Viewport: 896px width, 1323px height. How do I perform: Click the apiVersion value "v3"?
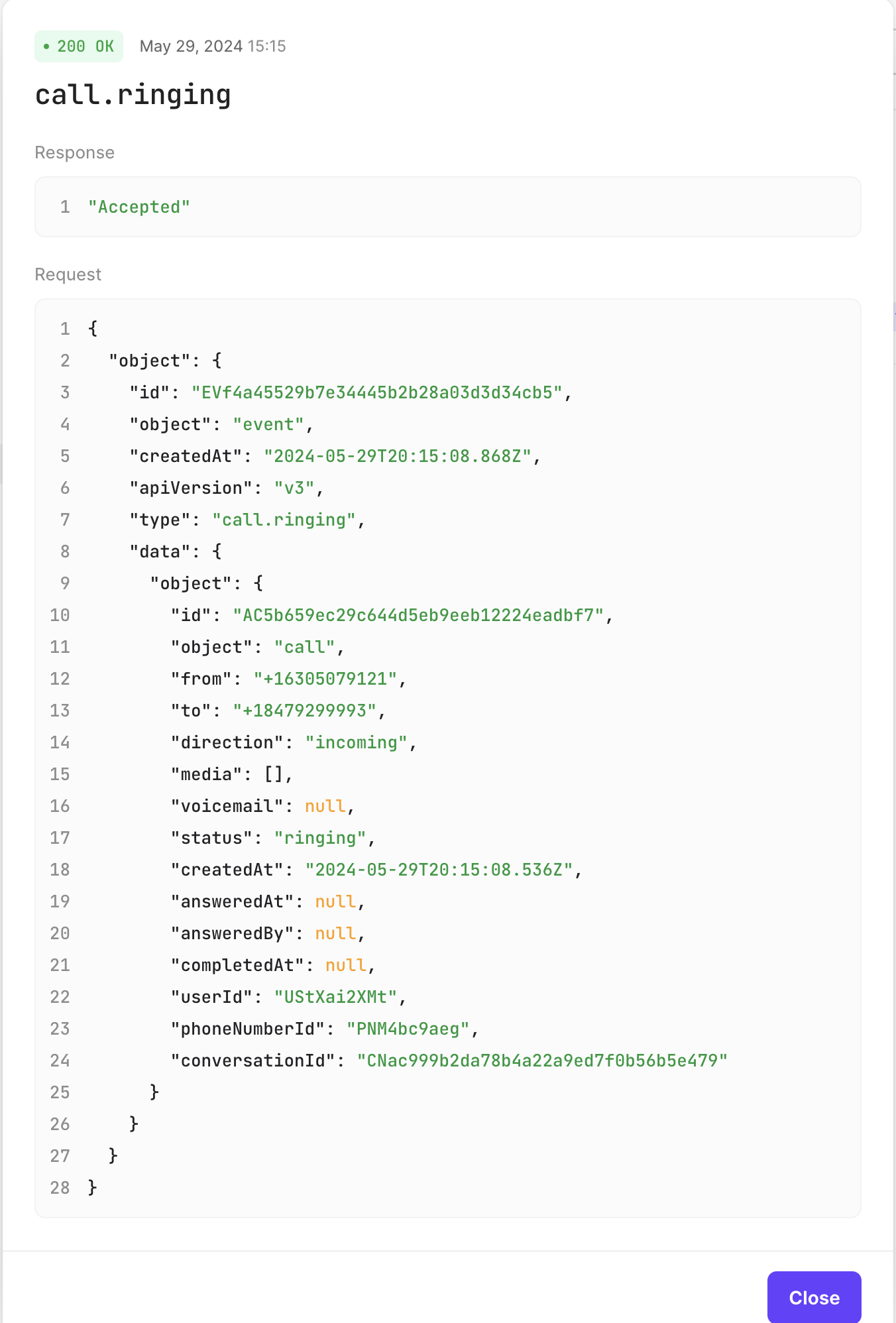point(294,488)
